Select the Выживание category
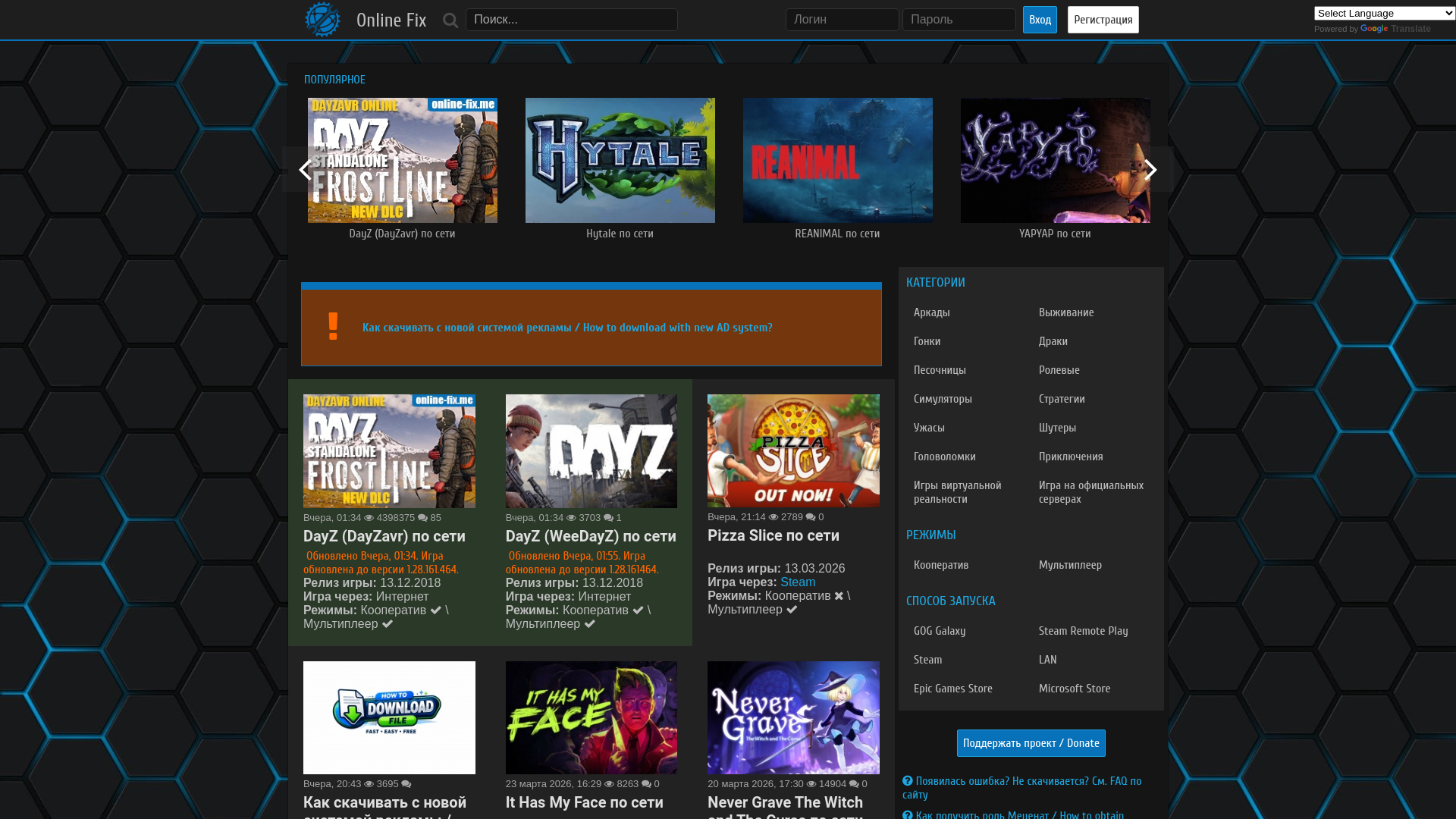This screenshot has height=819, width=1456. tap(1066, 312)
